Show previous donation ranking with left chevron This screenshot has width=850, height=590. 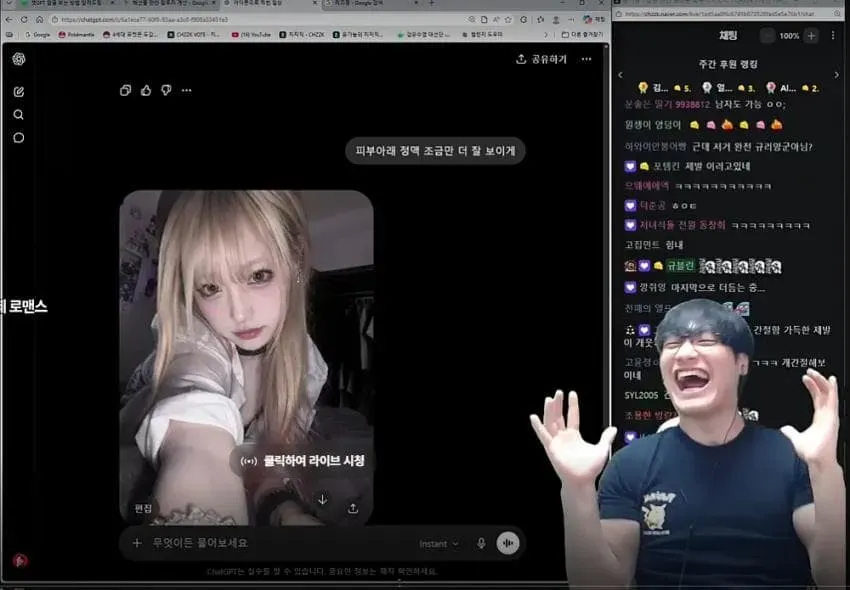point(621,75)
